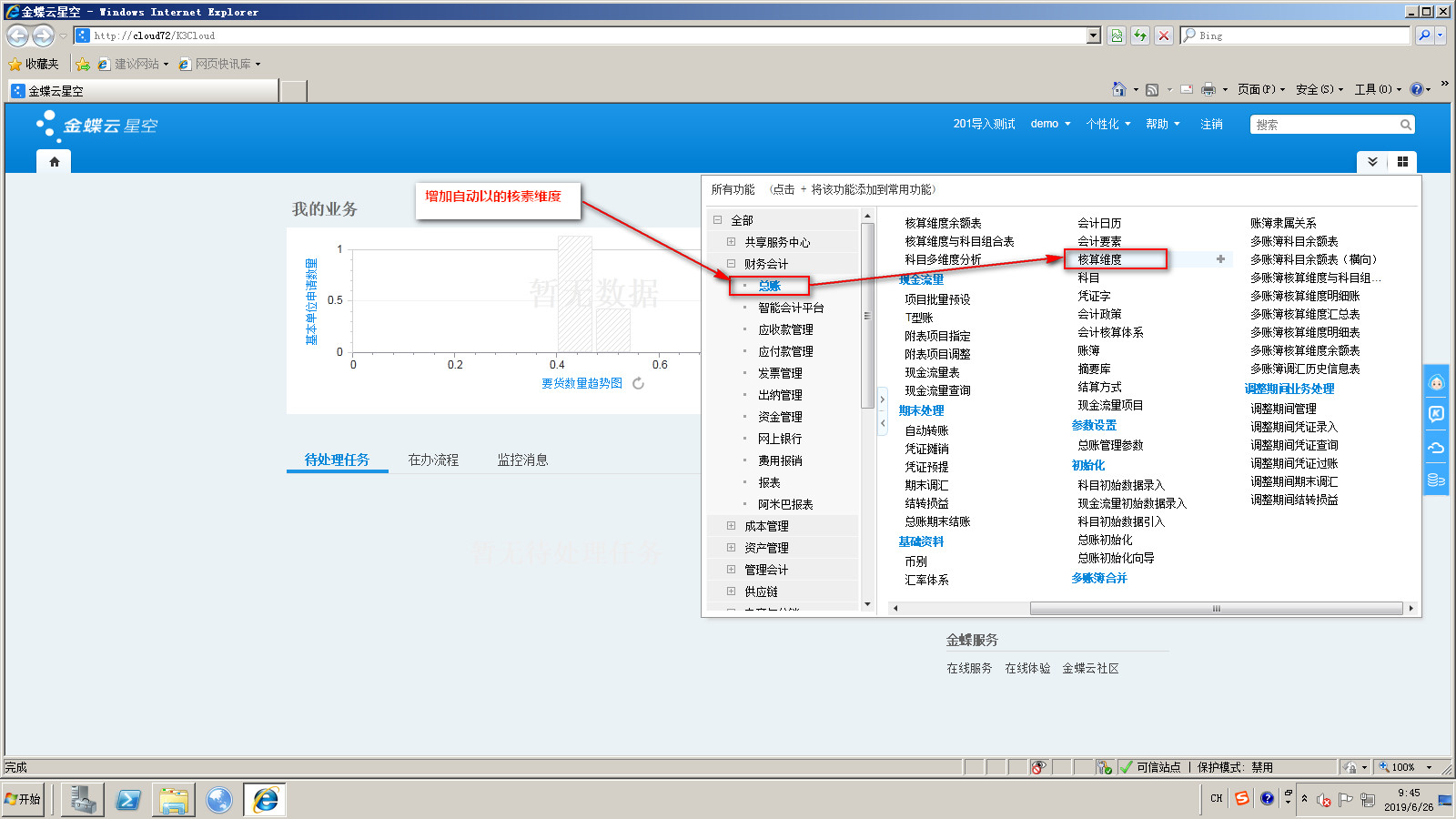Click the IE help question icon
1456x819 pixels.
point(1417,89)
